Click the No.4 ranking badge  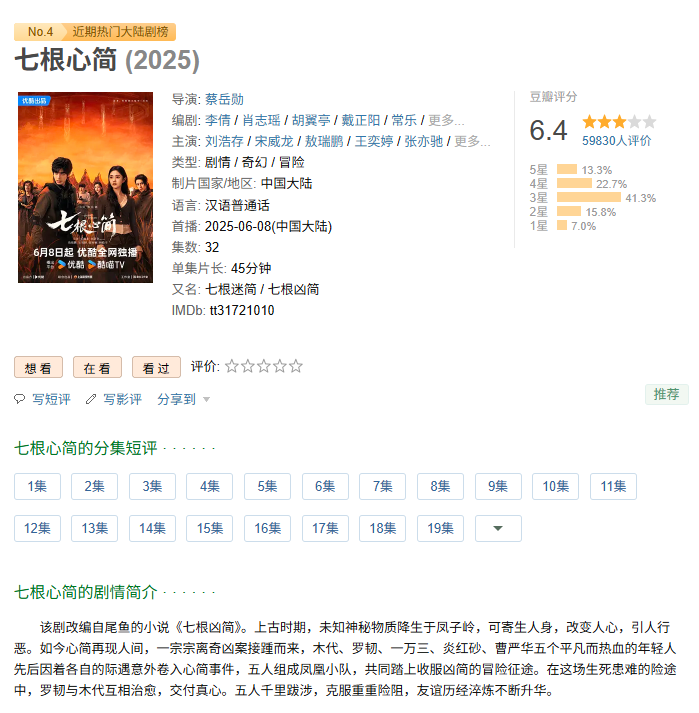40,32
